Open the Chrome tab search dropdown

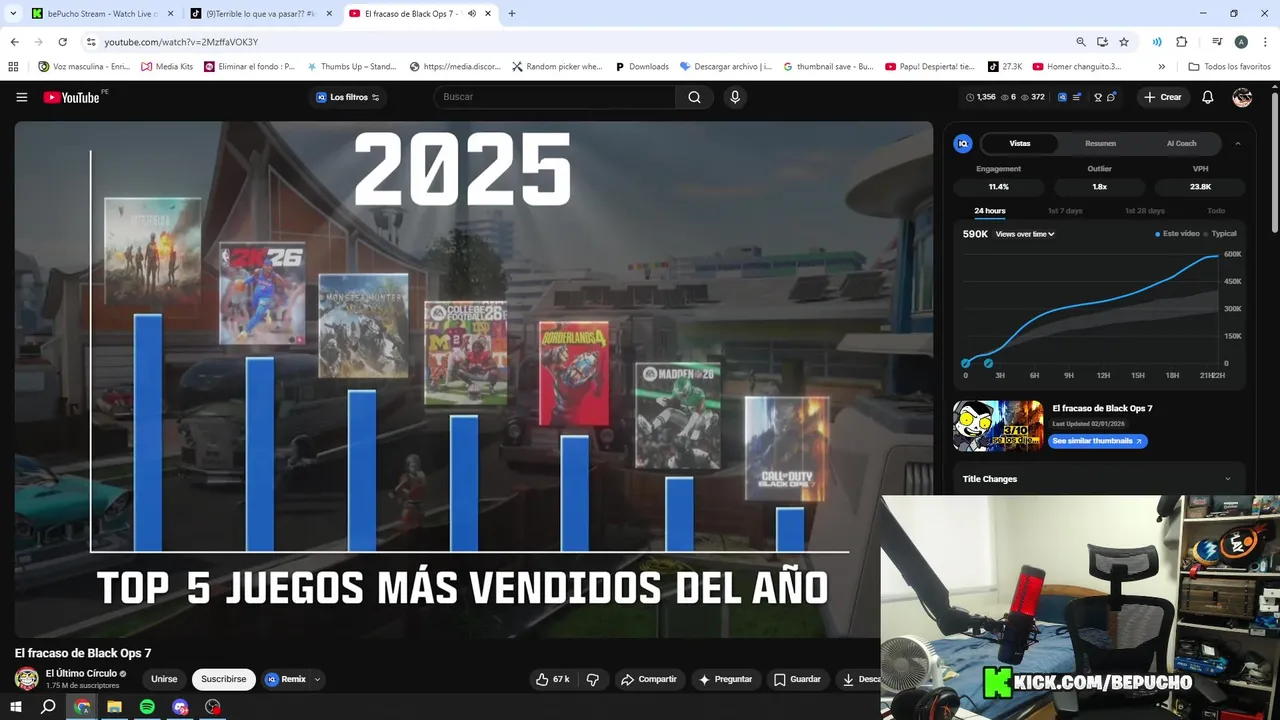13,14
